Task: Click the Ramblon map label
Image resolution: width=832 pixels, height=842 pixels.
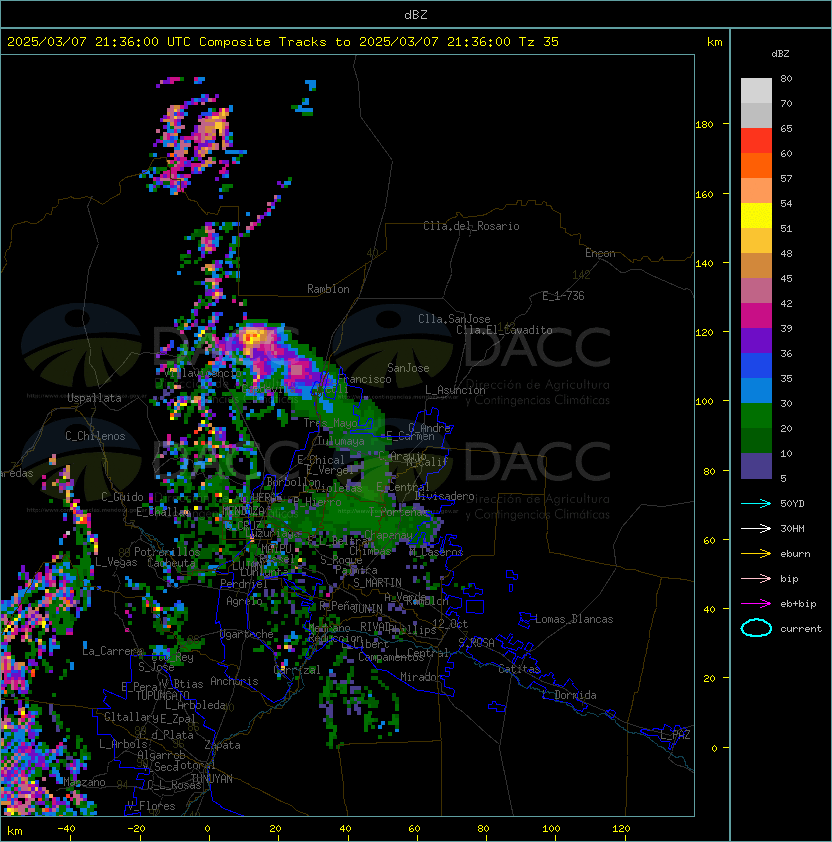Action: (328, 289)
